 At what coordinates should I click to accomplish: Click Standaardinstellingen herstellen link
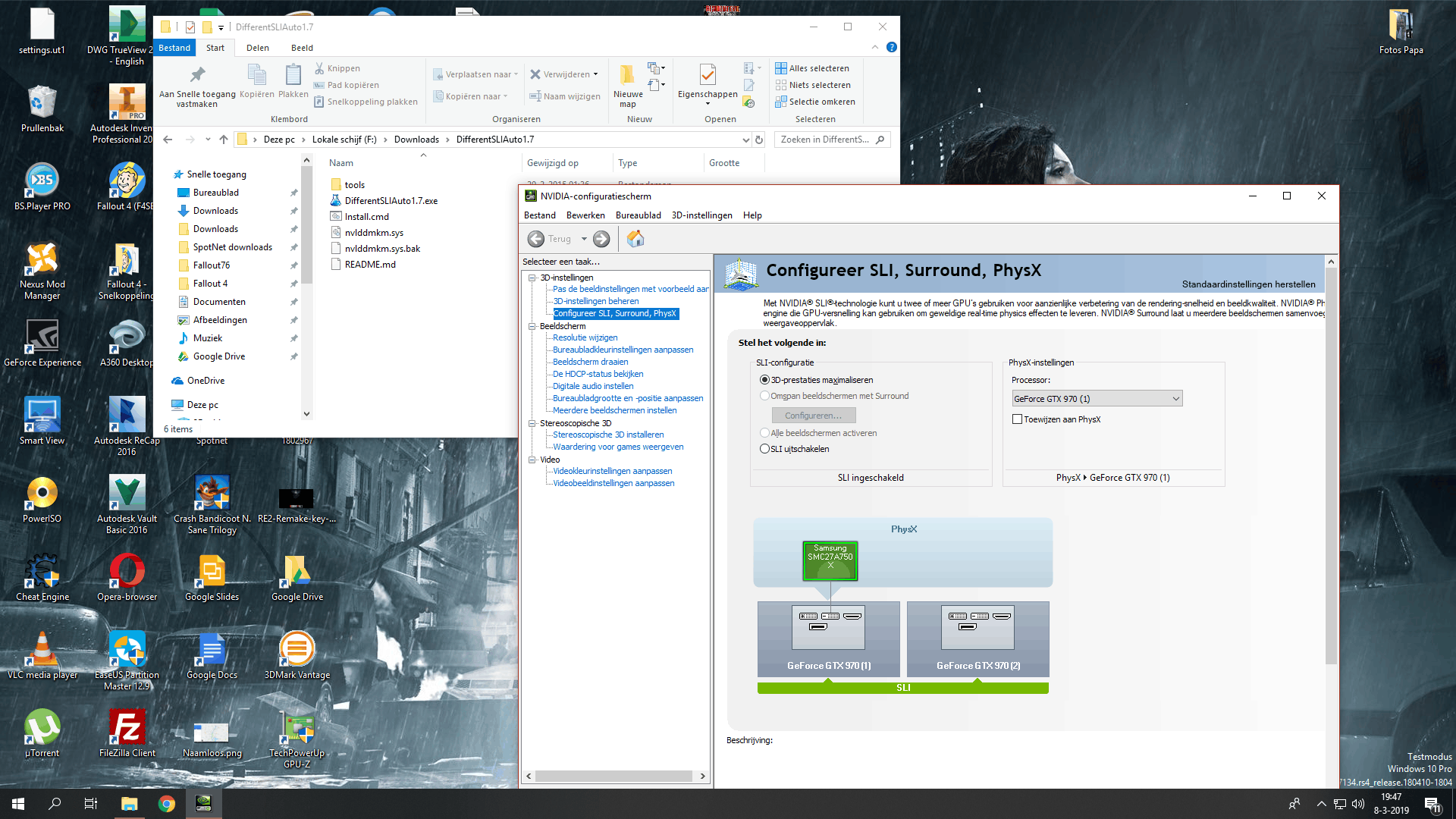[x=1248, y=284]
